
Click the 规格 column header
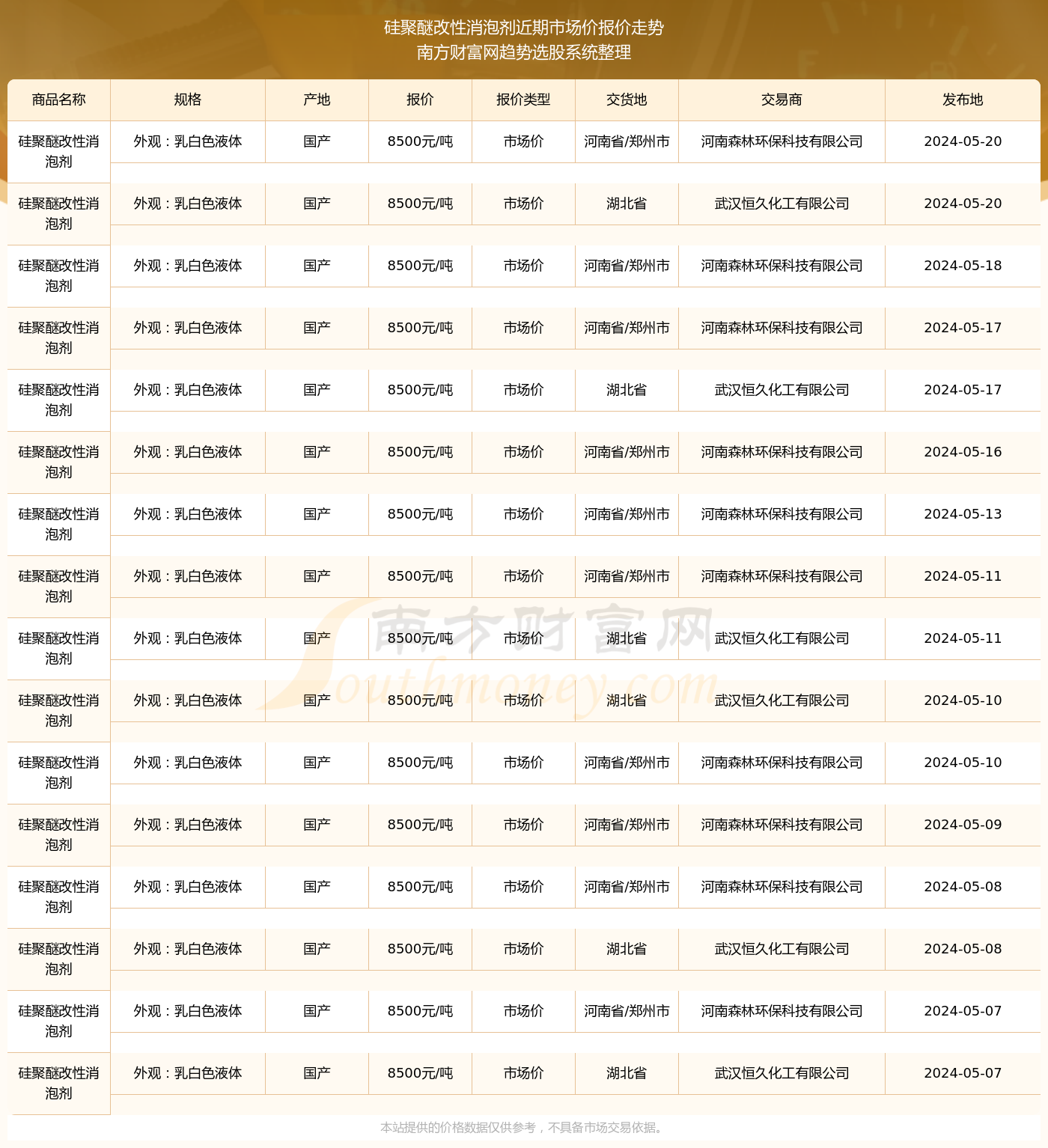pyautogui.click(x=188, y=100)
